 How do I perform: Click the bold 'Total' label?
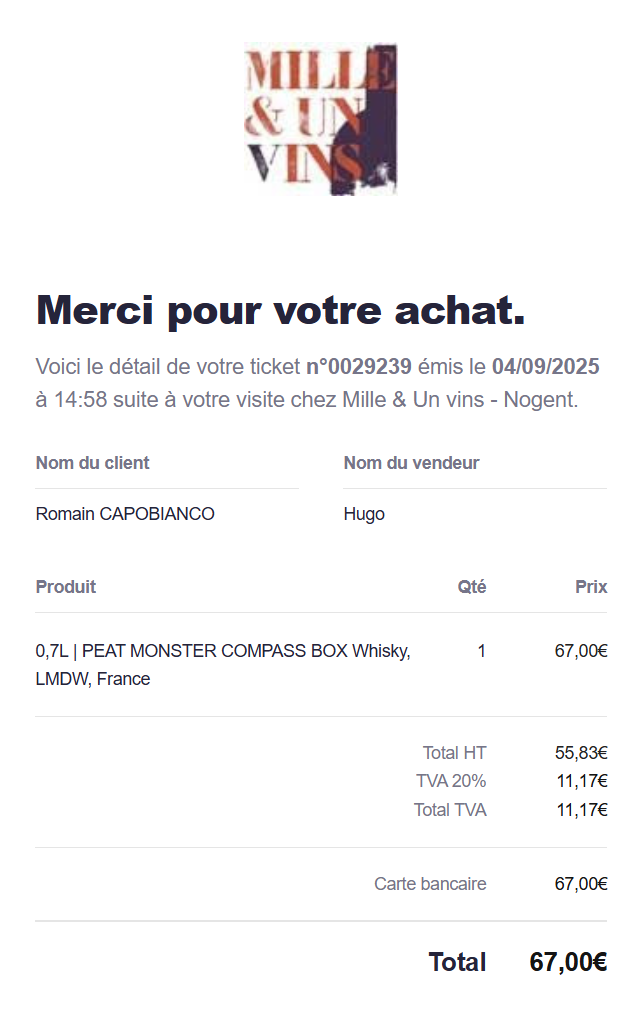457,962
